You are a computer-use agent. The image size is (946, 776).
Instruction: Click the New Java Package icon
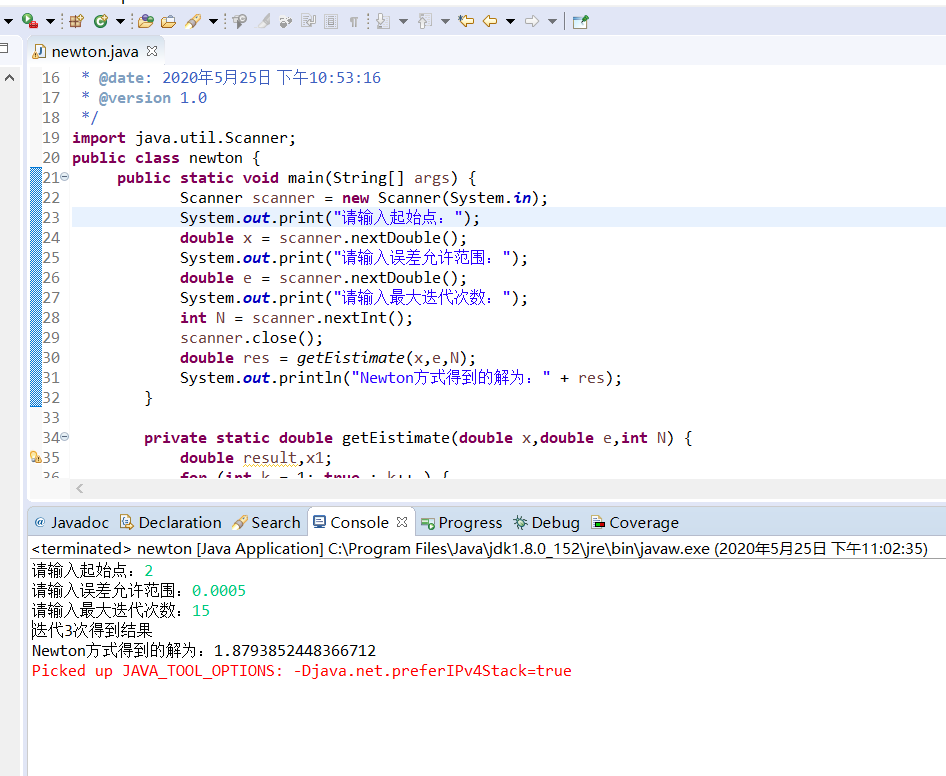[x=76, y=21]
